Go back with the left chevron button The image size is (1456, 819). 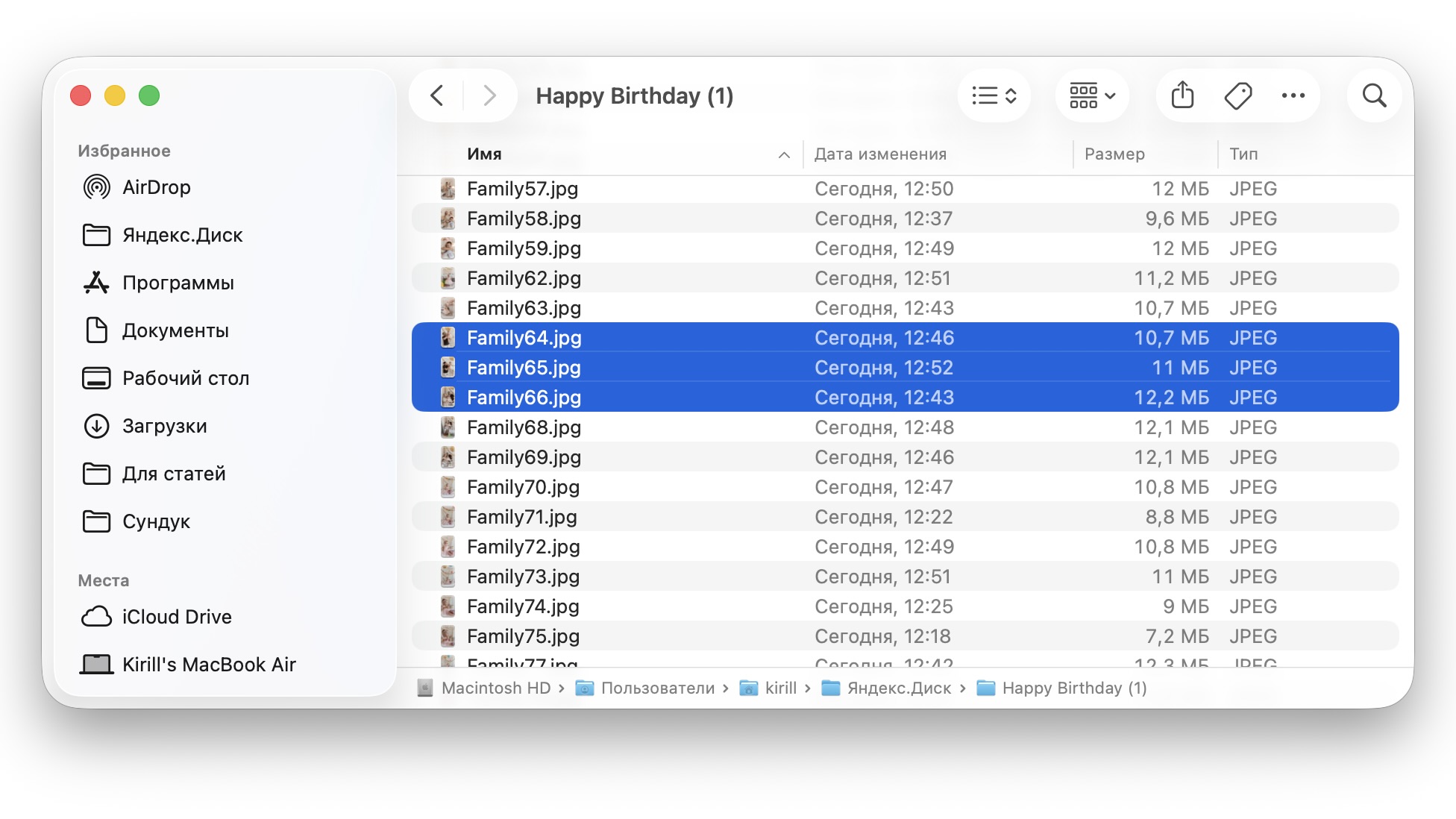coord(437,95)
